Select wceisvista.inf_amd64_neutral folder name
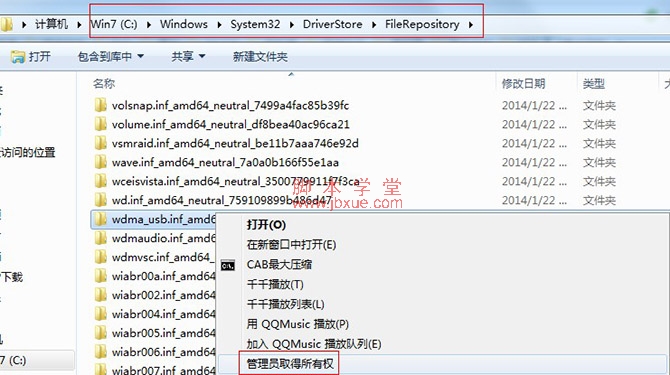This screenshot has height=375, width=670. tap(235, 181)
